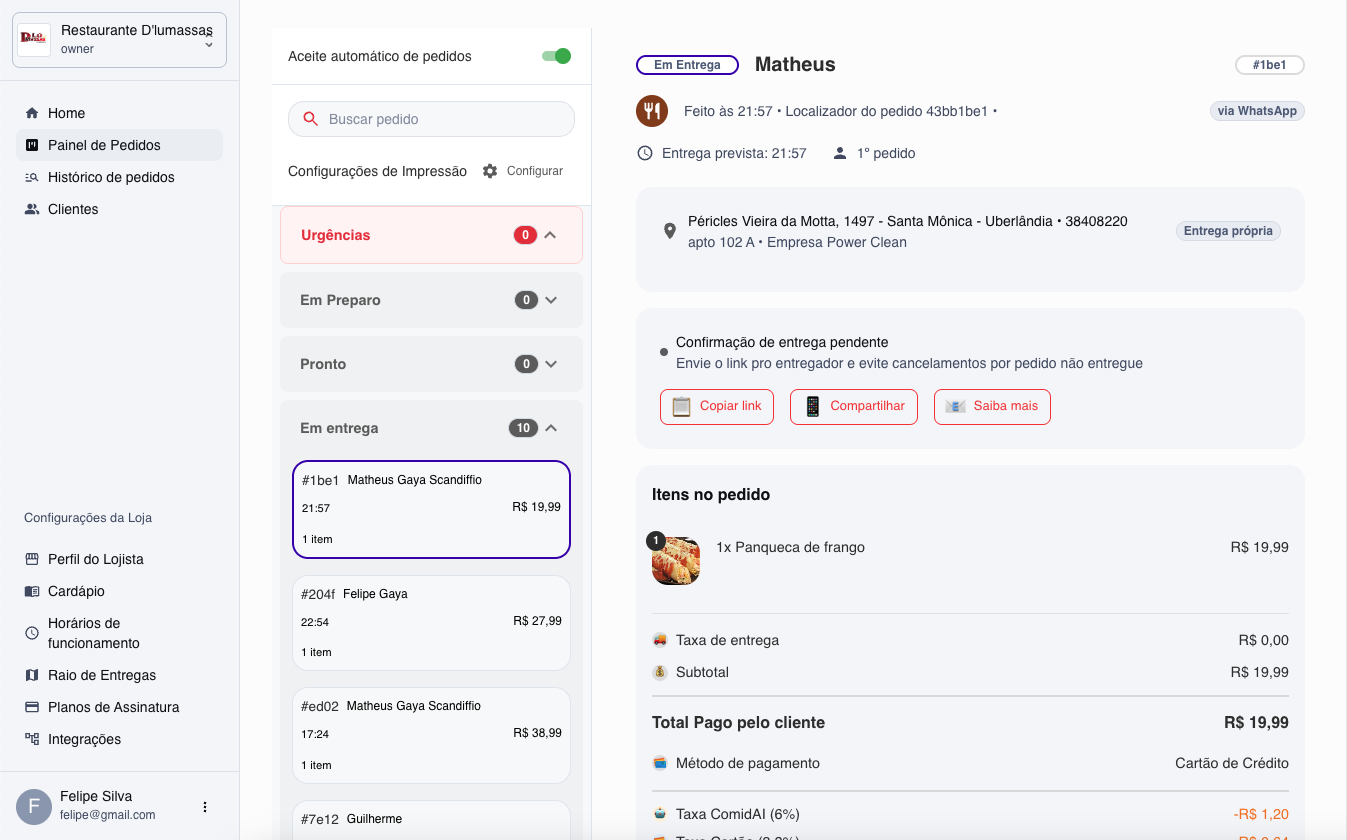Select the Cardápio menu icon
The height and width of the screenshot is (840, 1347).
33,591
